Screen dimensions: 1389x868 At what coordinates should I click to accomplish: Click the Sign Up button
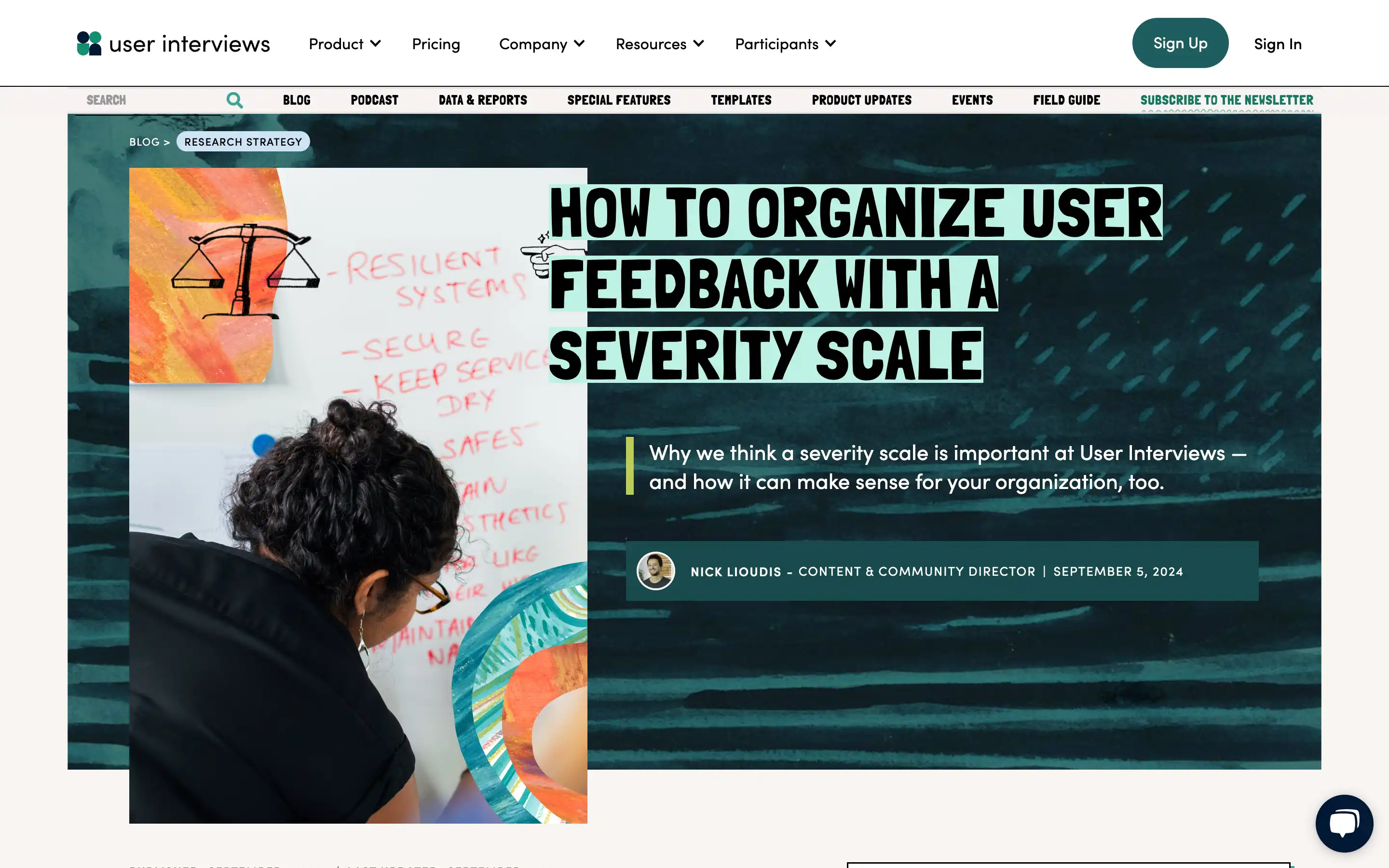(1180, 43)
